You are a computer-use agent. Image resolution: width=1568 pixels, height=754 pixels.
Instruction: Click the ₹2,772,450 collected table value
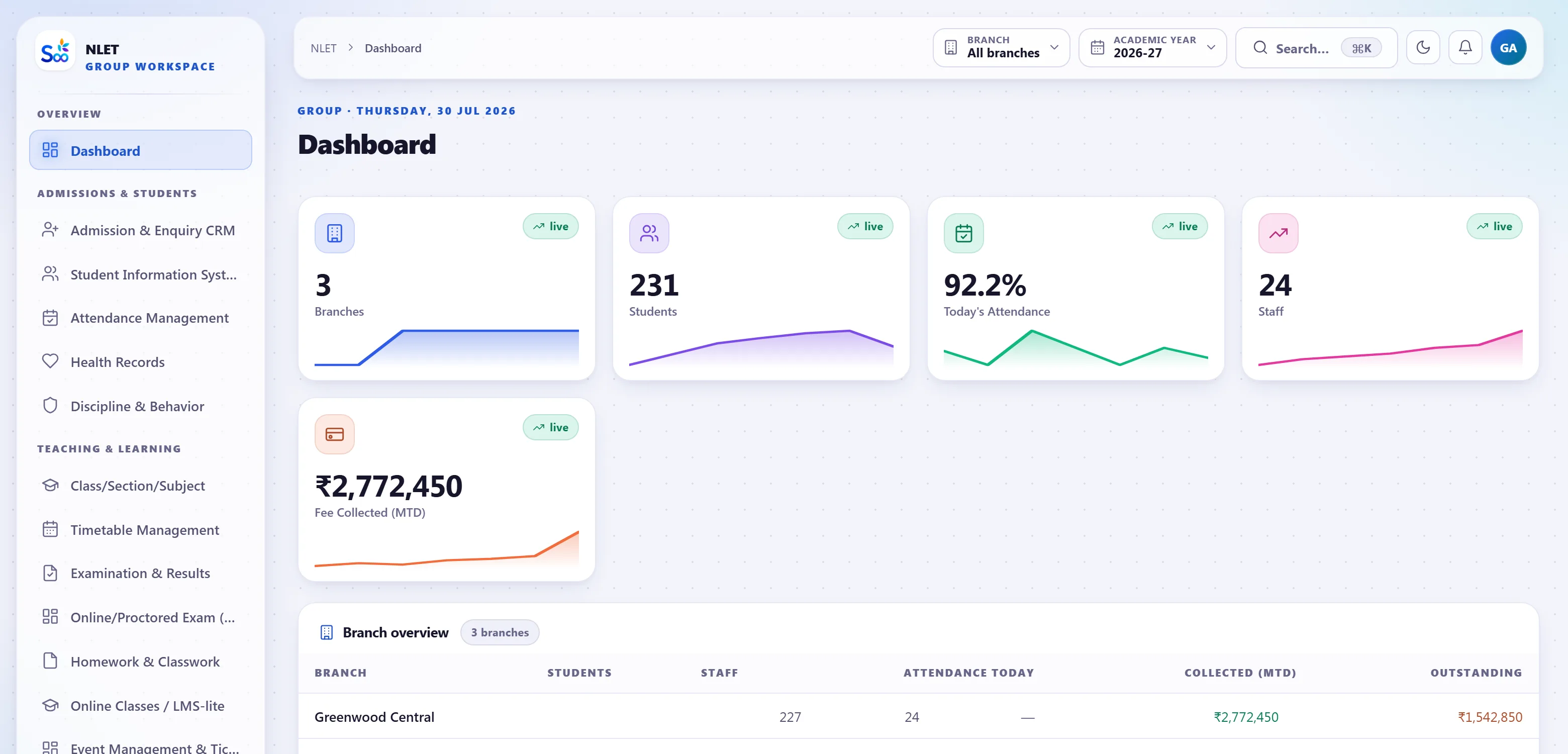(1245, 717)
